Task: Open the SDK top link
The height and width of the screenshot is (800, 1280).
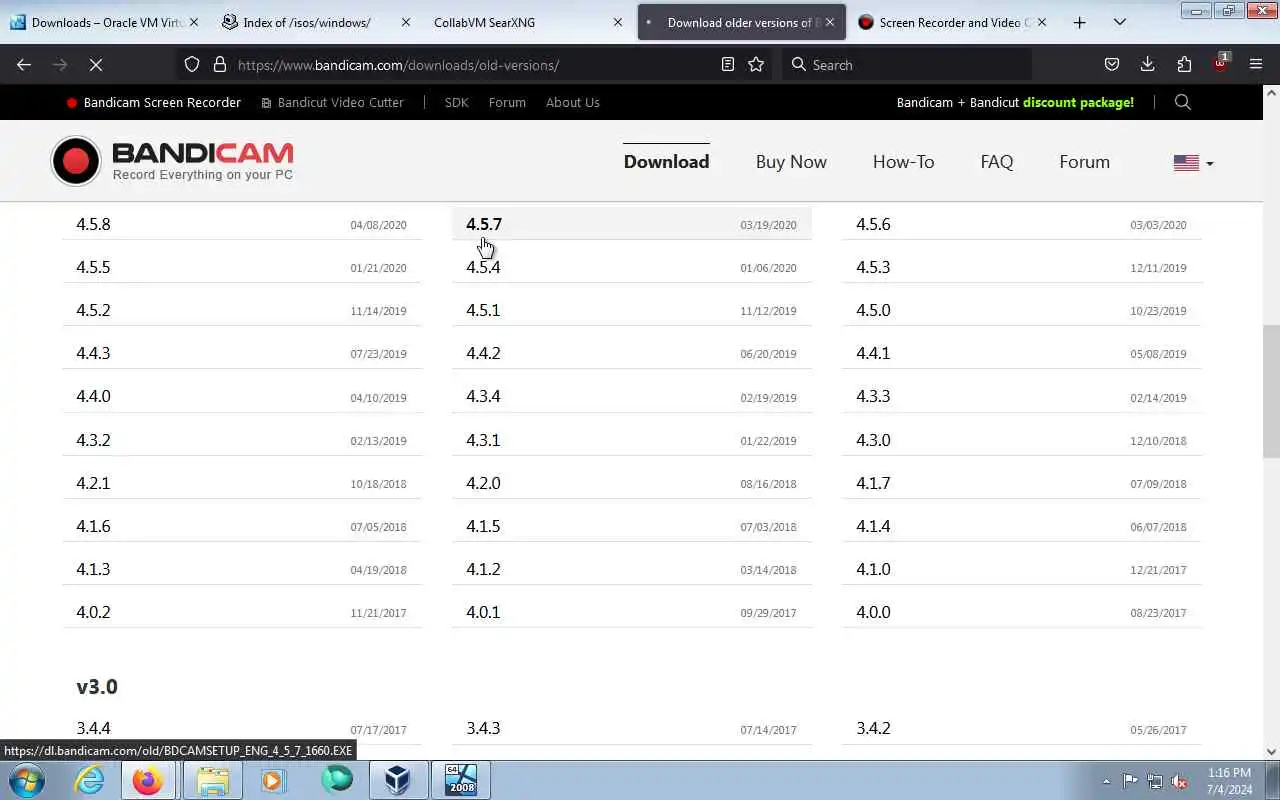Action: tap(456, 102)
